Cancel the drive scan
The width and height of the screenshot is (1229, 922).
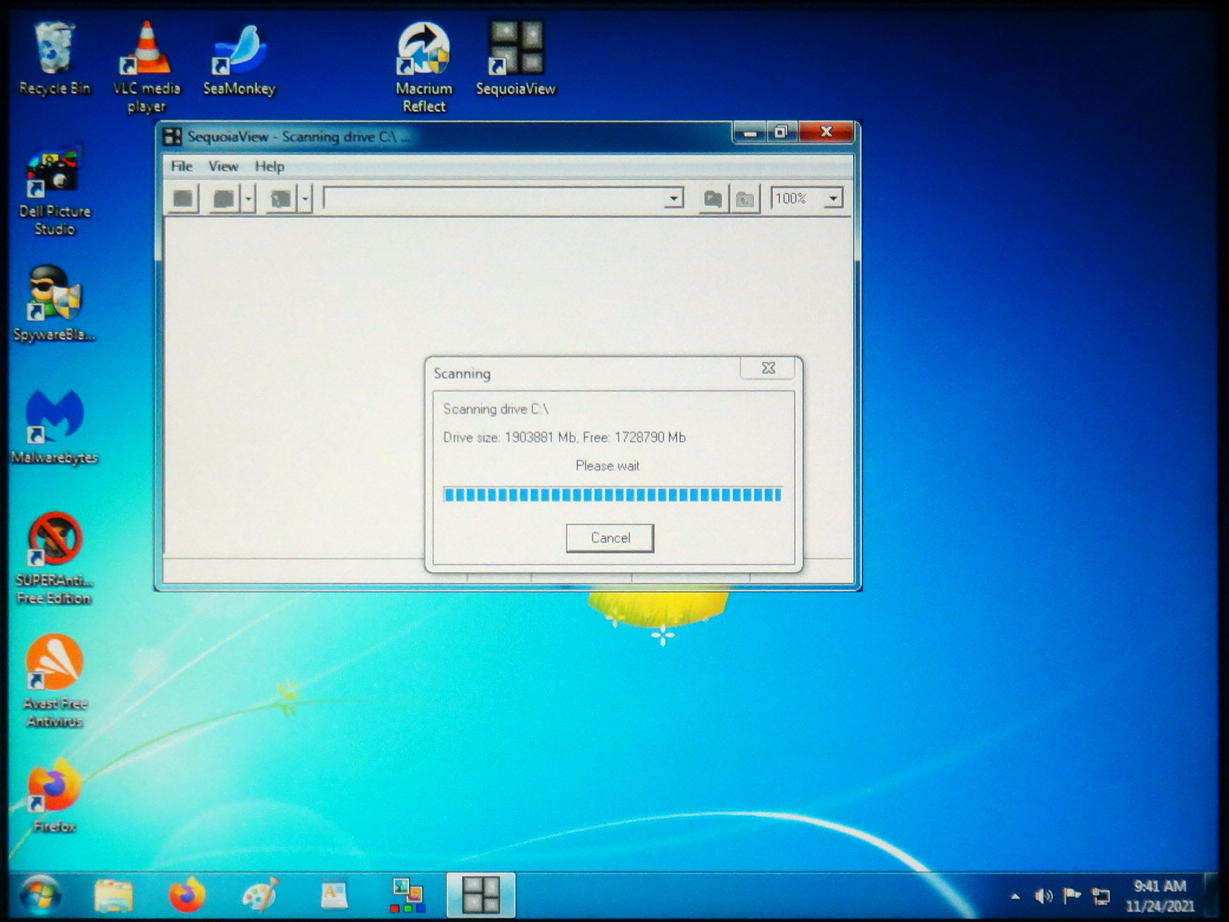(610, 538)
